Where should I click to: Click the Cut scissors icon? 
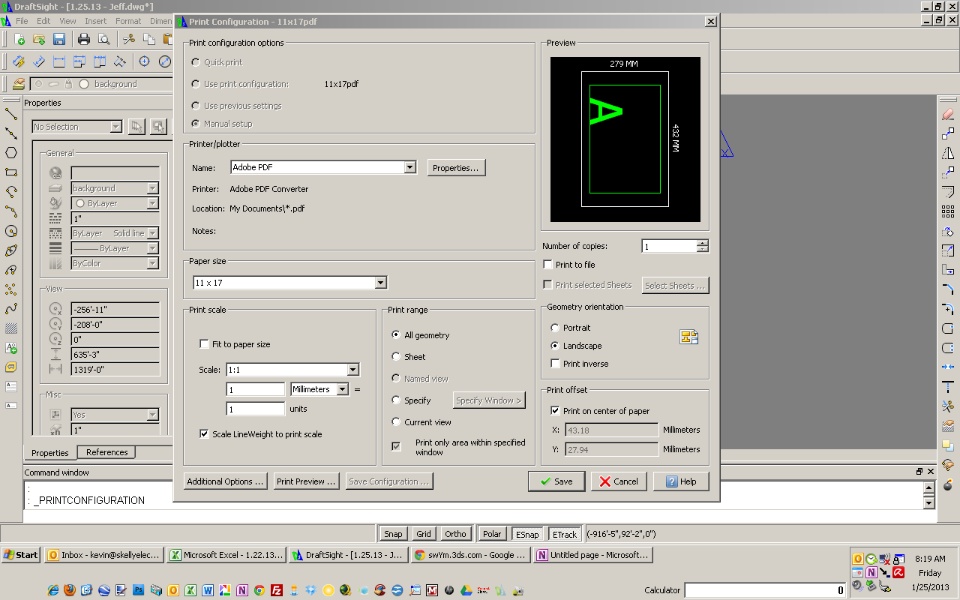[x=129, y=40]
